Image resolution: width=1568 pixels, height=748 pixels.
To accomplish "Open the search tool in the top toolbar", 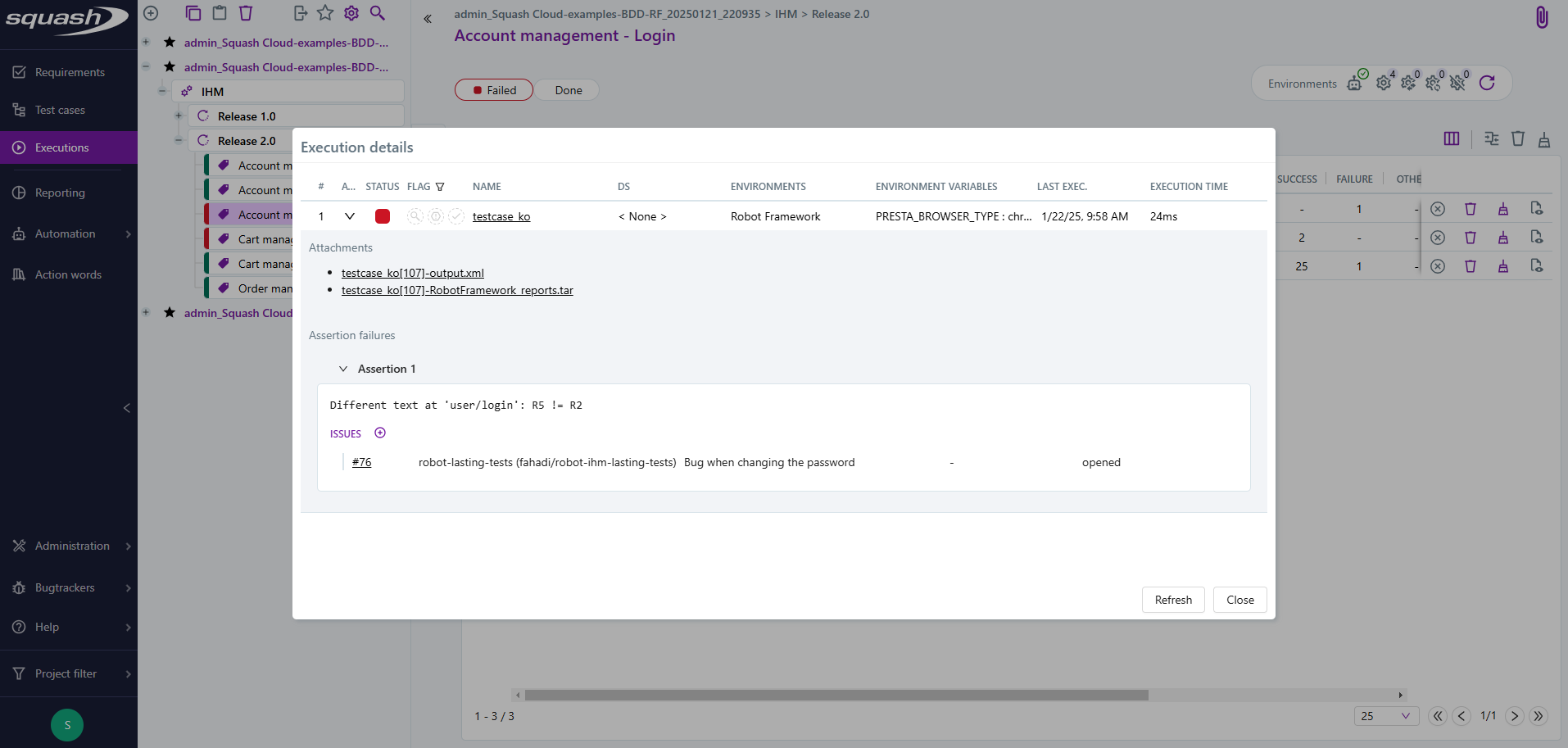I will coord(378,13).
